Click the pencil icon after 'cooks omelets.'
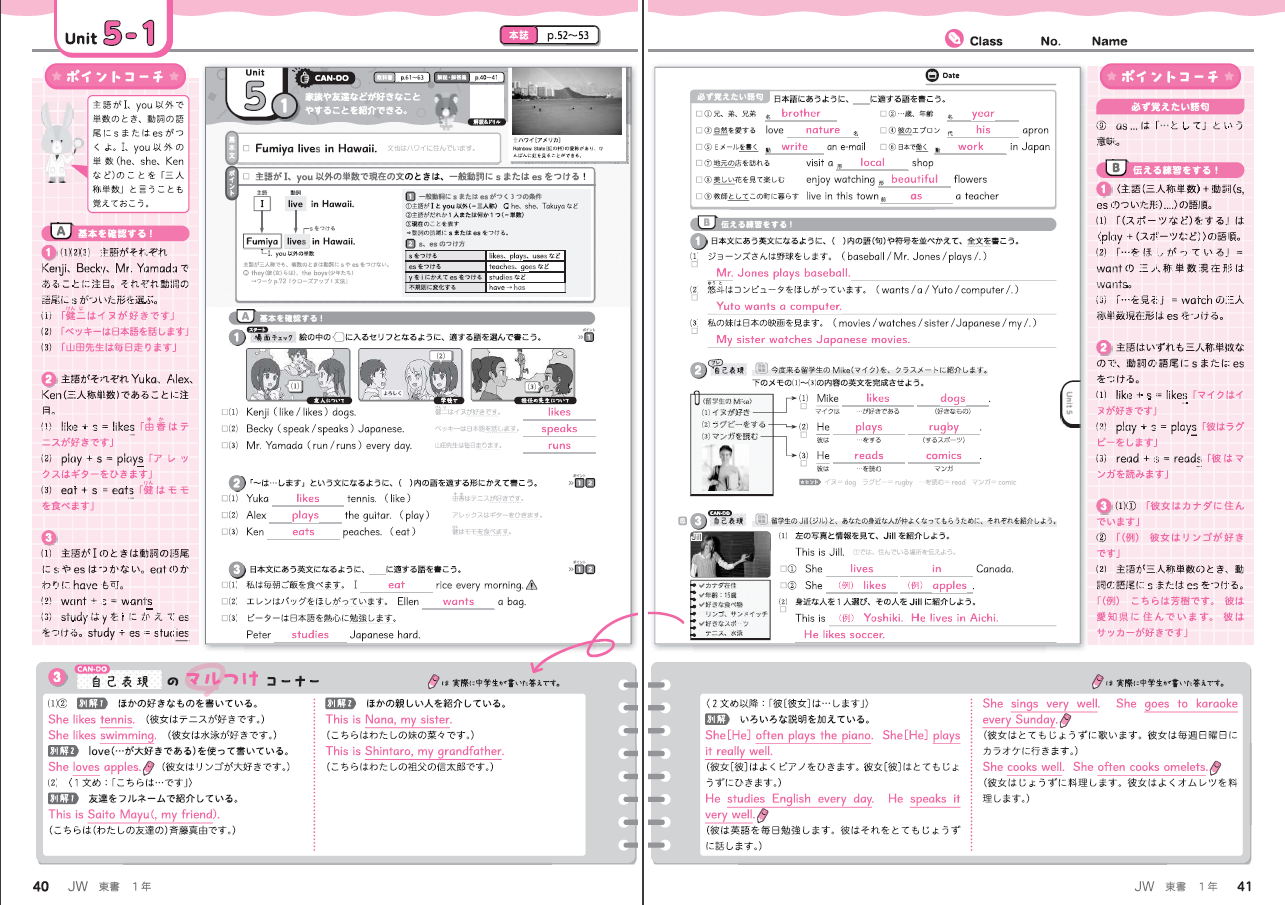The image size is (1285, 905). pos(1217,767)
